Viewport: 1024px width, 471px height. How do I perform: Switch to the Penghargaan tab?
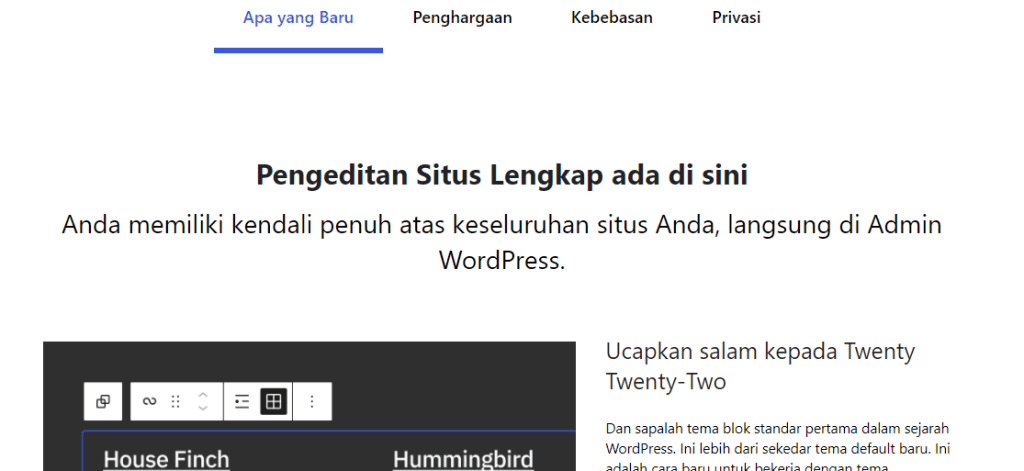point(462,18)
